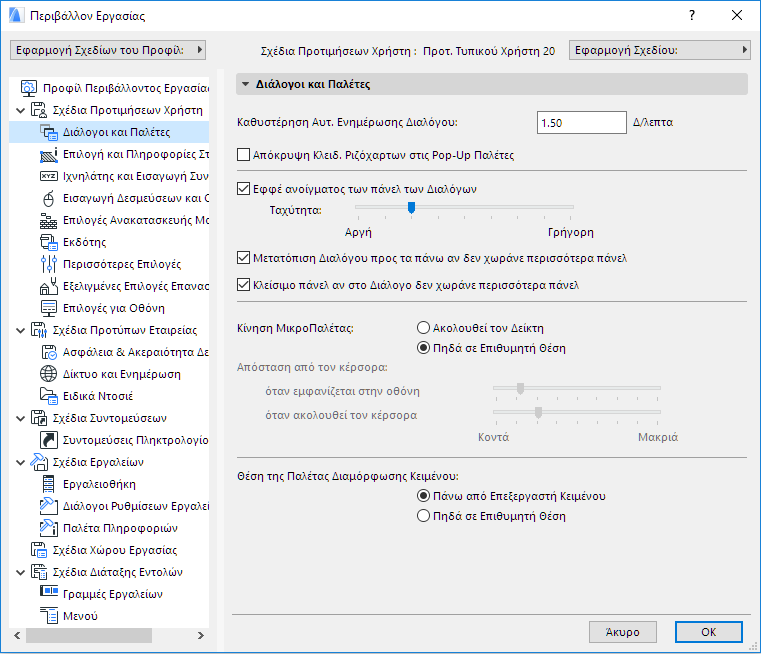Click the help question mark button

point(692,16)
